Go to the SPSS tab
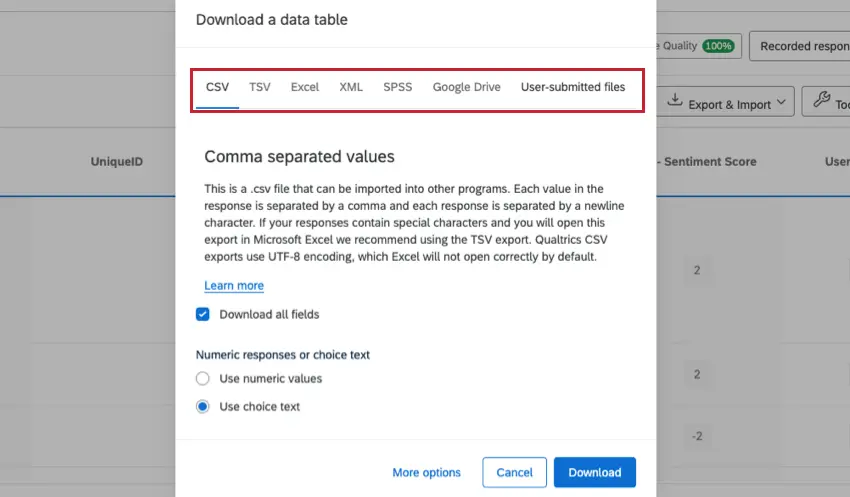Viewport: 850px width, 497px height. click(397, 87)
